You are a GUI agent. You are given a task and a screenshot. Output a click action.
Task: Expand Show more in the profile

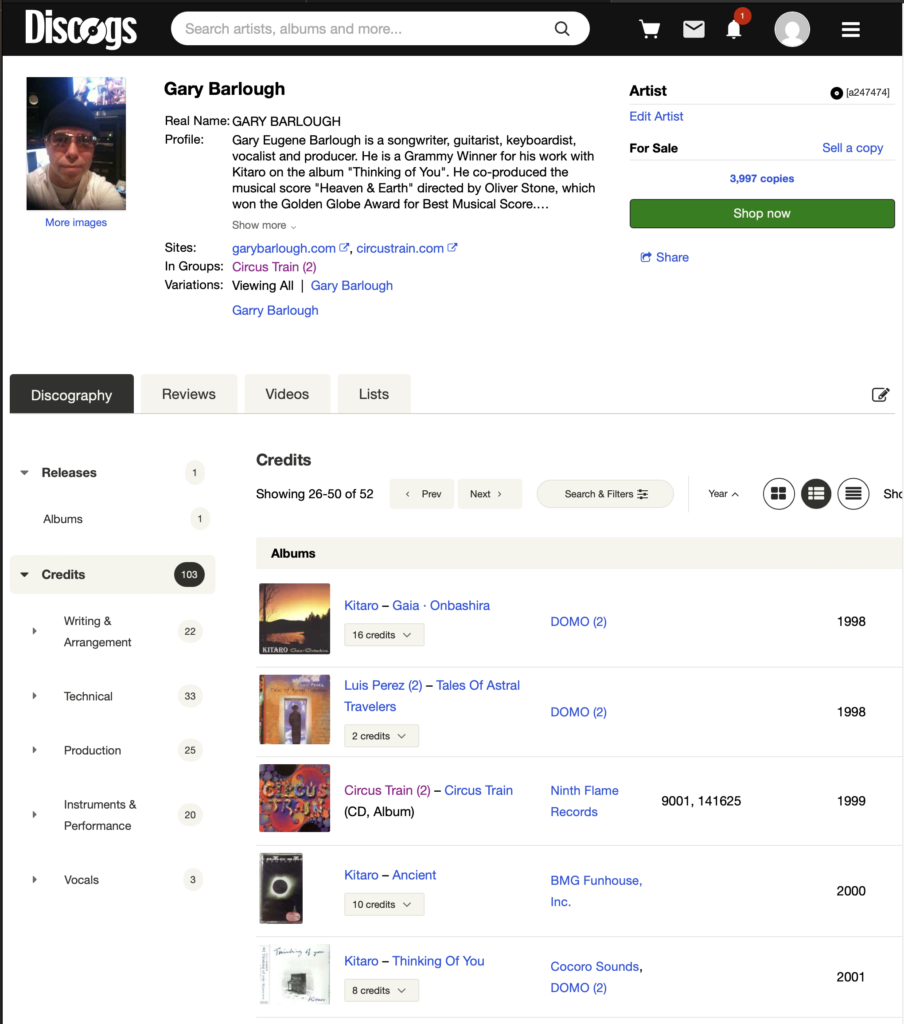pos(264,226)
